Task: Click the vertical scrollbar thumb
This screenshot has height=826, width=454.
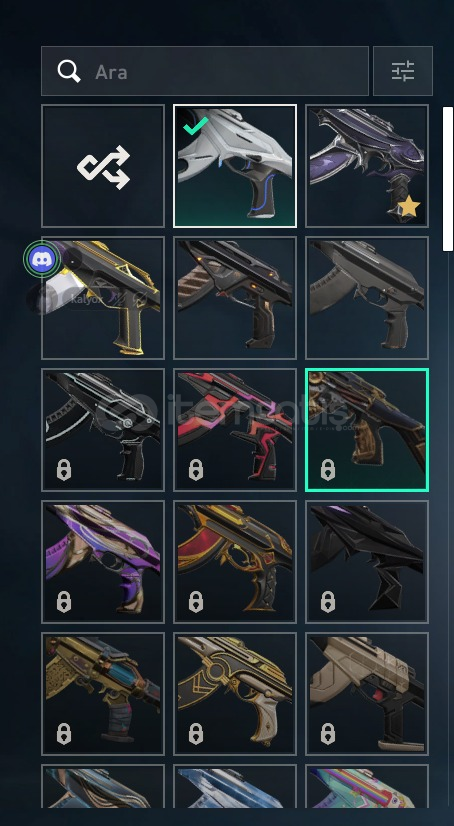Action: click(448, 179)
